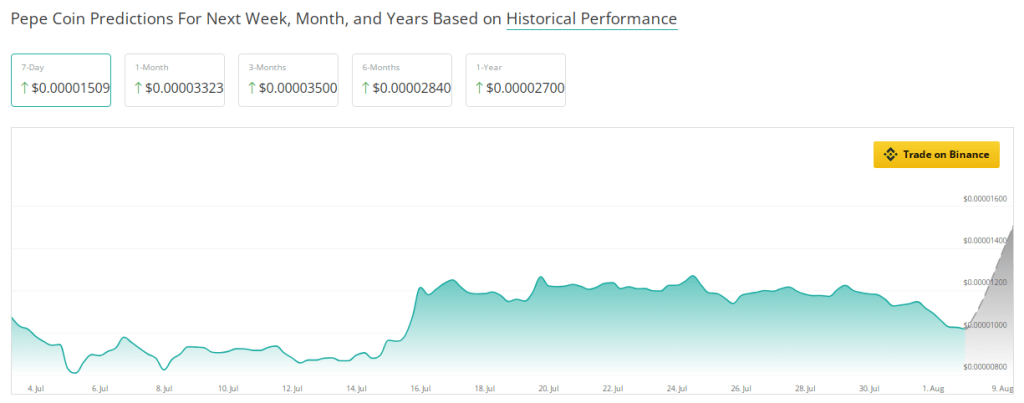
Task: Click the green up arrow in the 3-Months card
Action: (x=252, y=88)
